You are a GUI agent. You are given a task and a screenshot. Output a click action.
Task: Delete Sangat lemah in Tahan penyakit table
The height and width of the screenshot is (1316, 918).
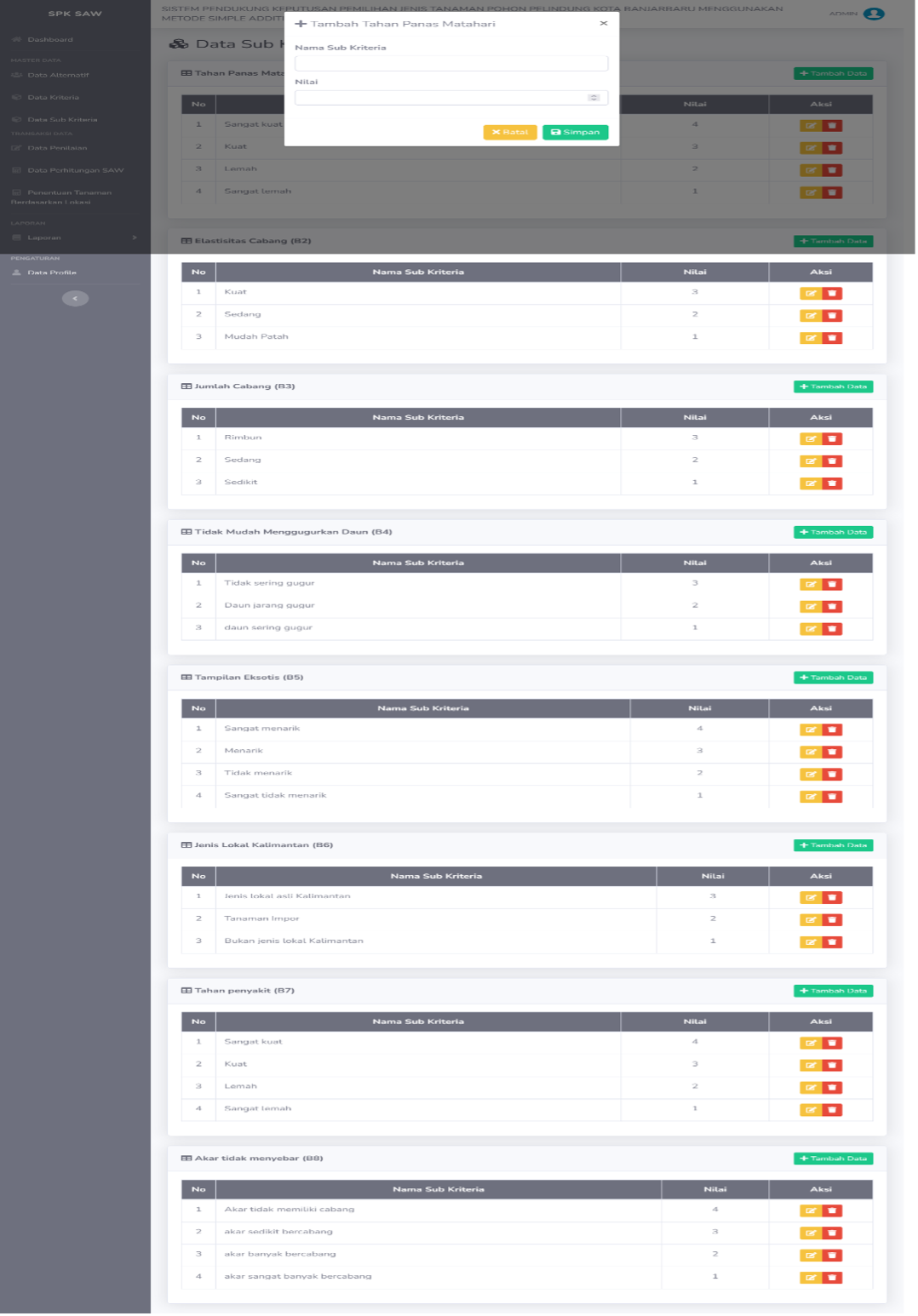pyautogui.click(x=833, y=1111)
